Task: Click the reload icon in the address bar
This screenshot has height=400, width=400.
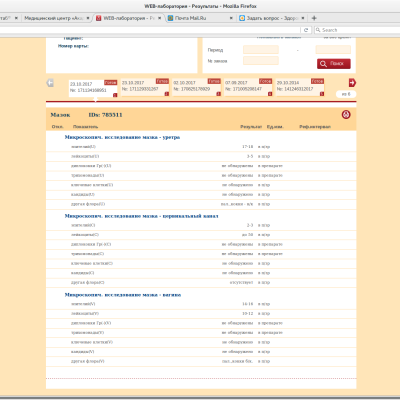Action: click(x=306, y=30)
